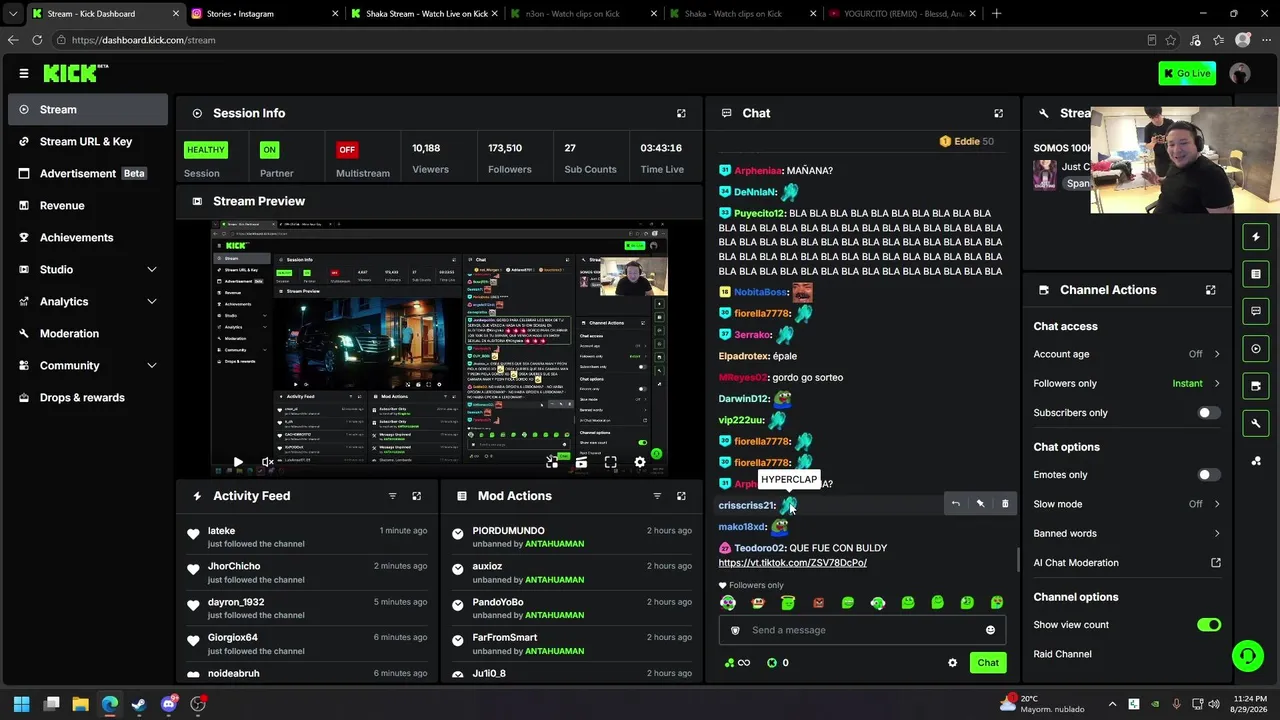This screenshot has width=1280, height=720.
Task: Send message with the Chat button
Action: tap(988, 663)
